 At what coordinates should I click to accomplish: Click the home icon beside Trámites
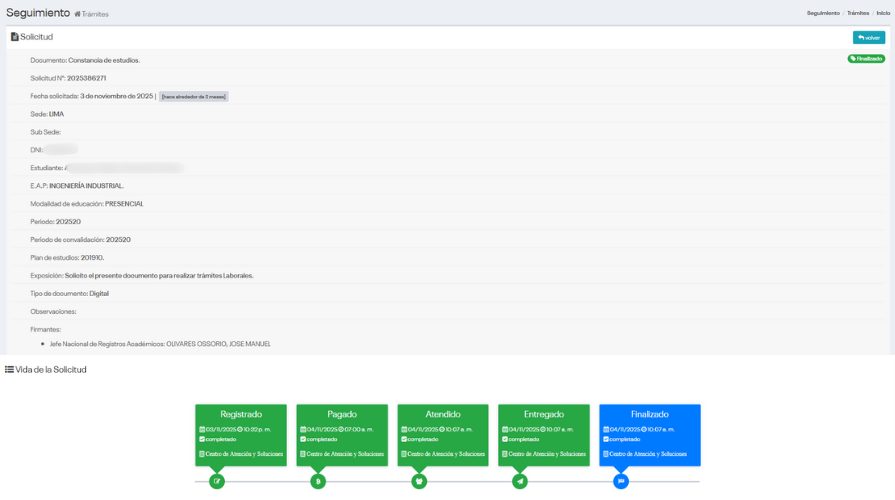[x=78, y=14]
